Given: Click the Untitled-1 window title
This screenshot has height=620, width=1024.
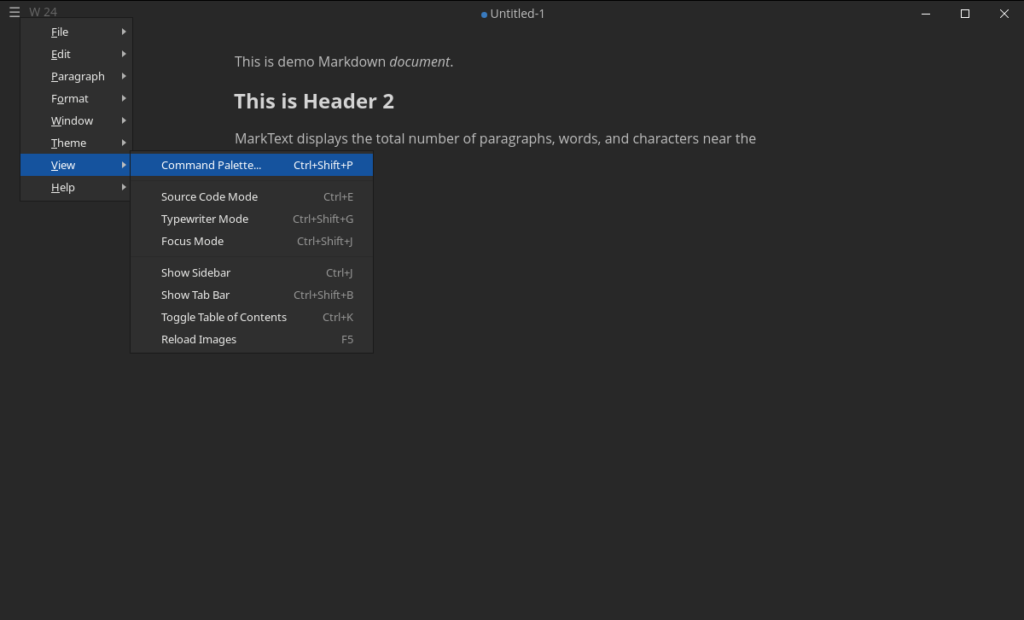Looking at the screenshot, I should 517,14.
